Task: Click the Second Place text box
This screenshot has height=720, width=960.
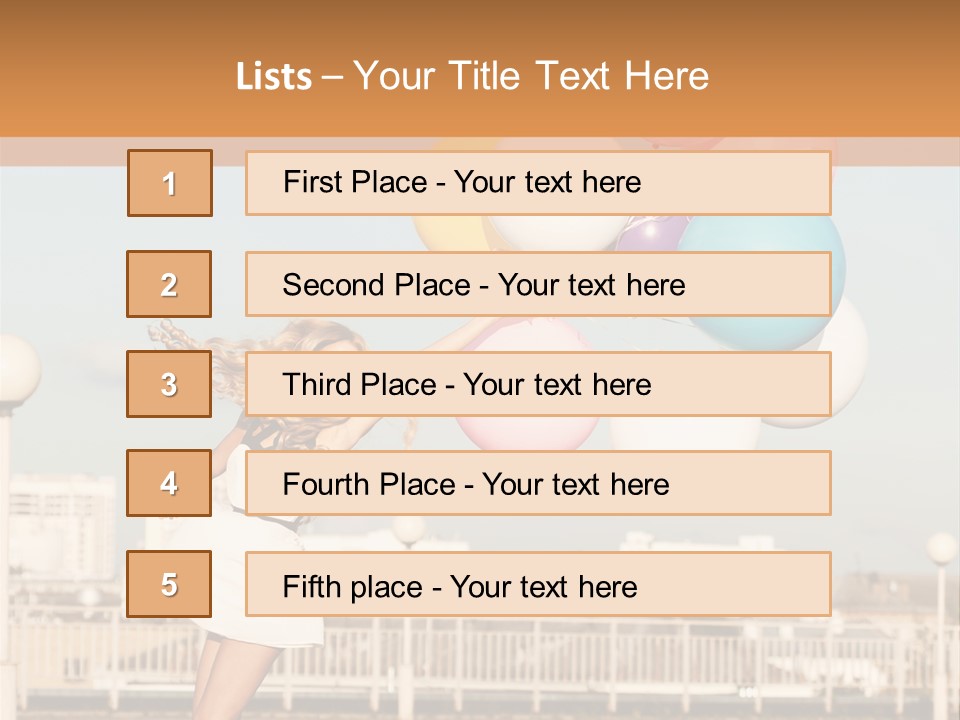Action: click(x=538, y=284)
